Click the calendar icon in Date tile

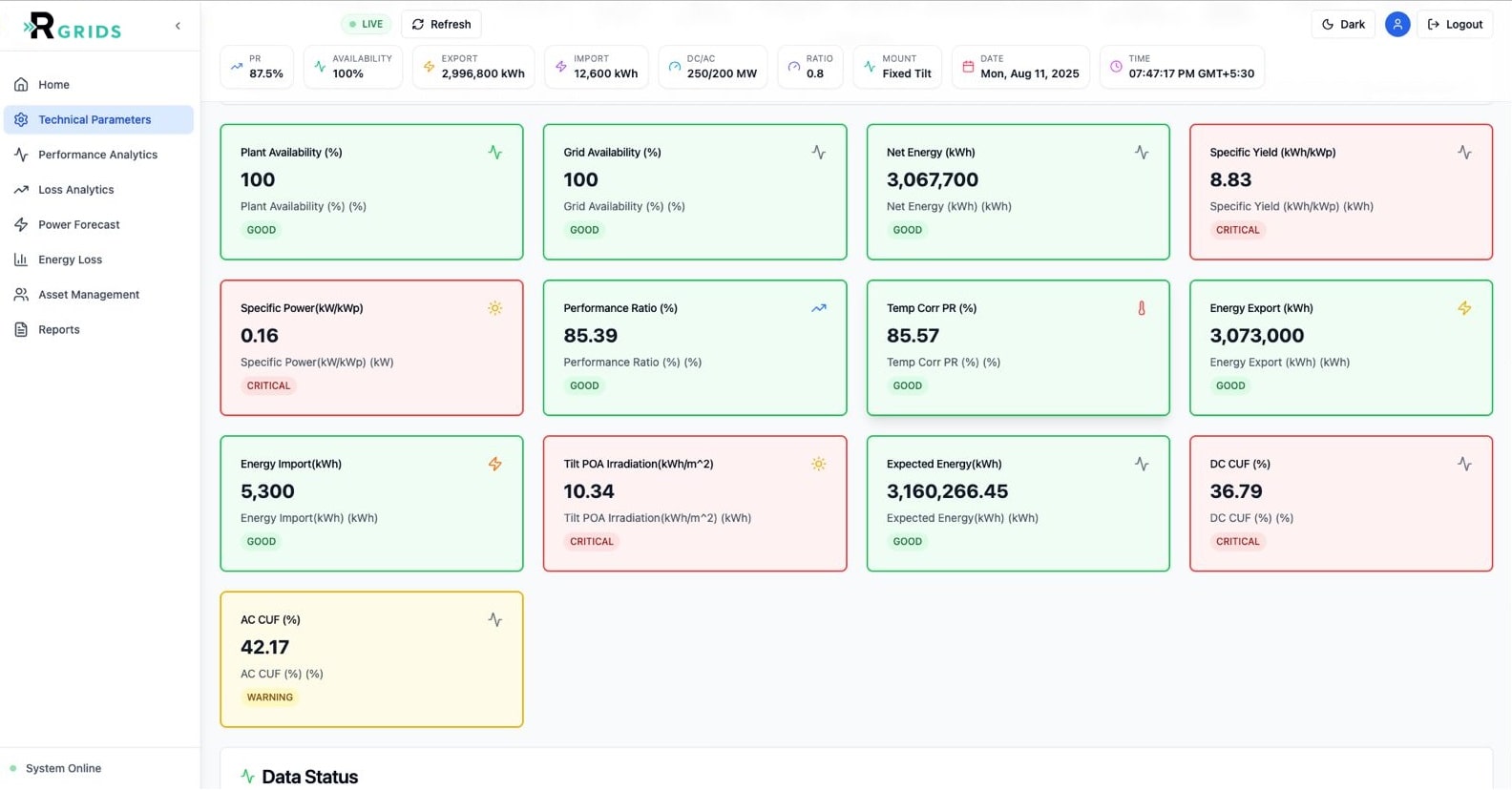[x=968, y=67]
